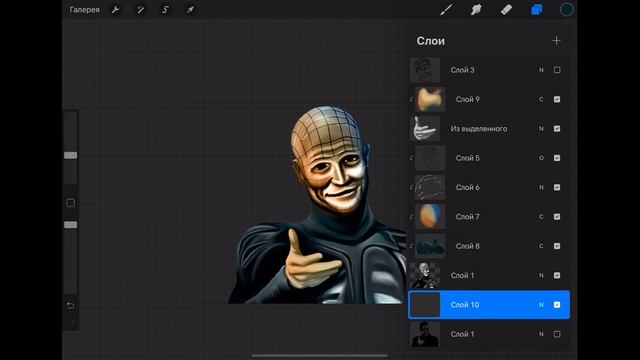The image size is (640, 360).
Task: Click the Слой 7 orange-blue thumbnail
Action: 430,217
